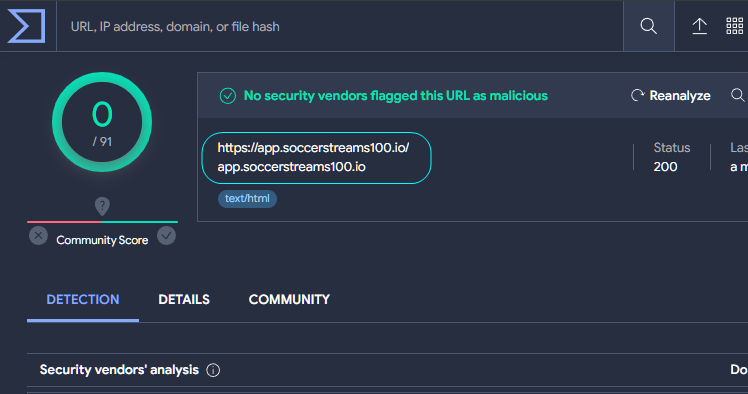Click the Reanalyze button
This screenshot has height=394, width=748.
tap(670, 95)
